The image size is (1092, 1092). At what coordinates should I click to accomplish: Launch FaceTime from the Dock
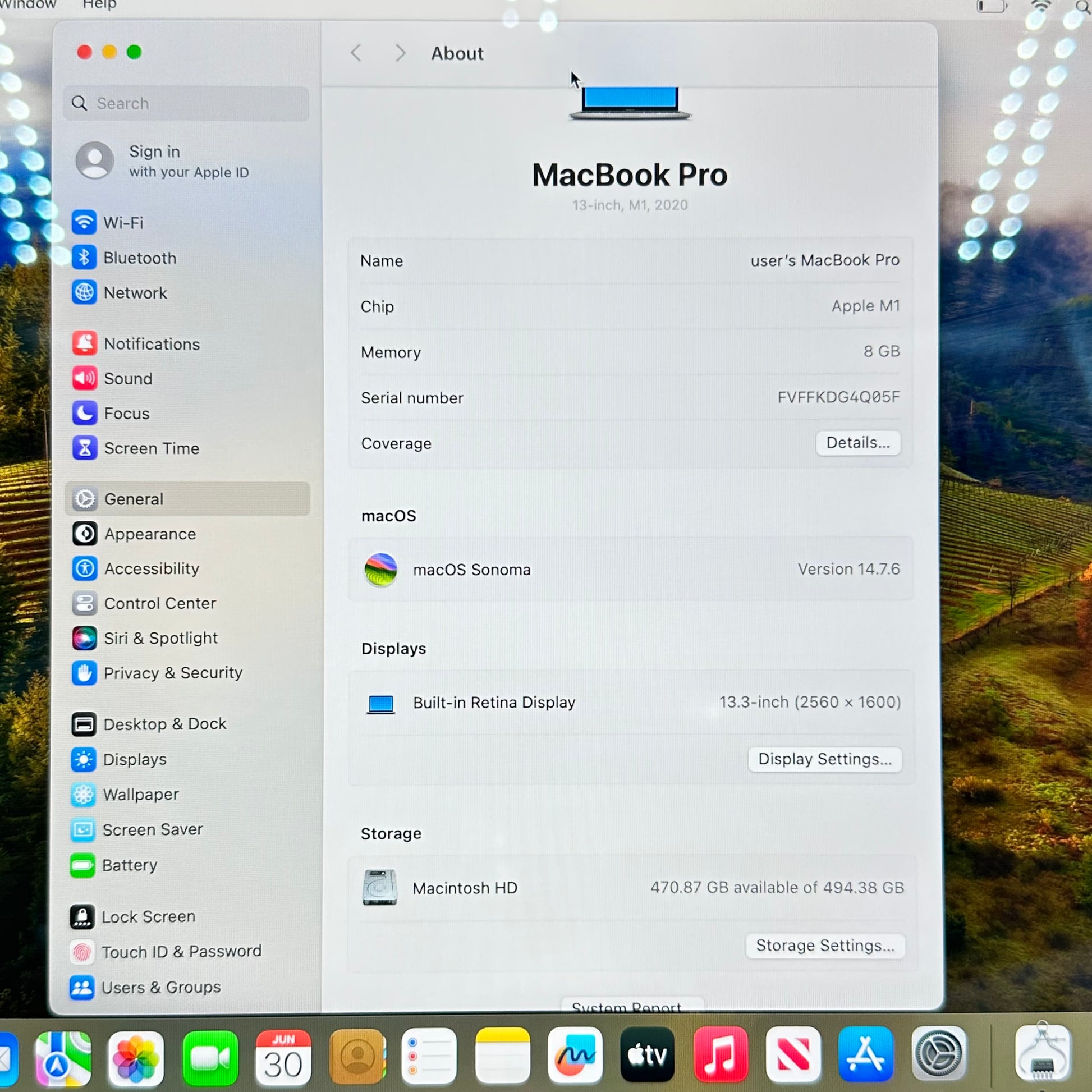210,1057
